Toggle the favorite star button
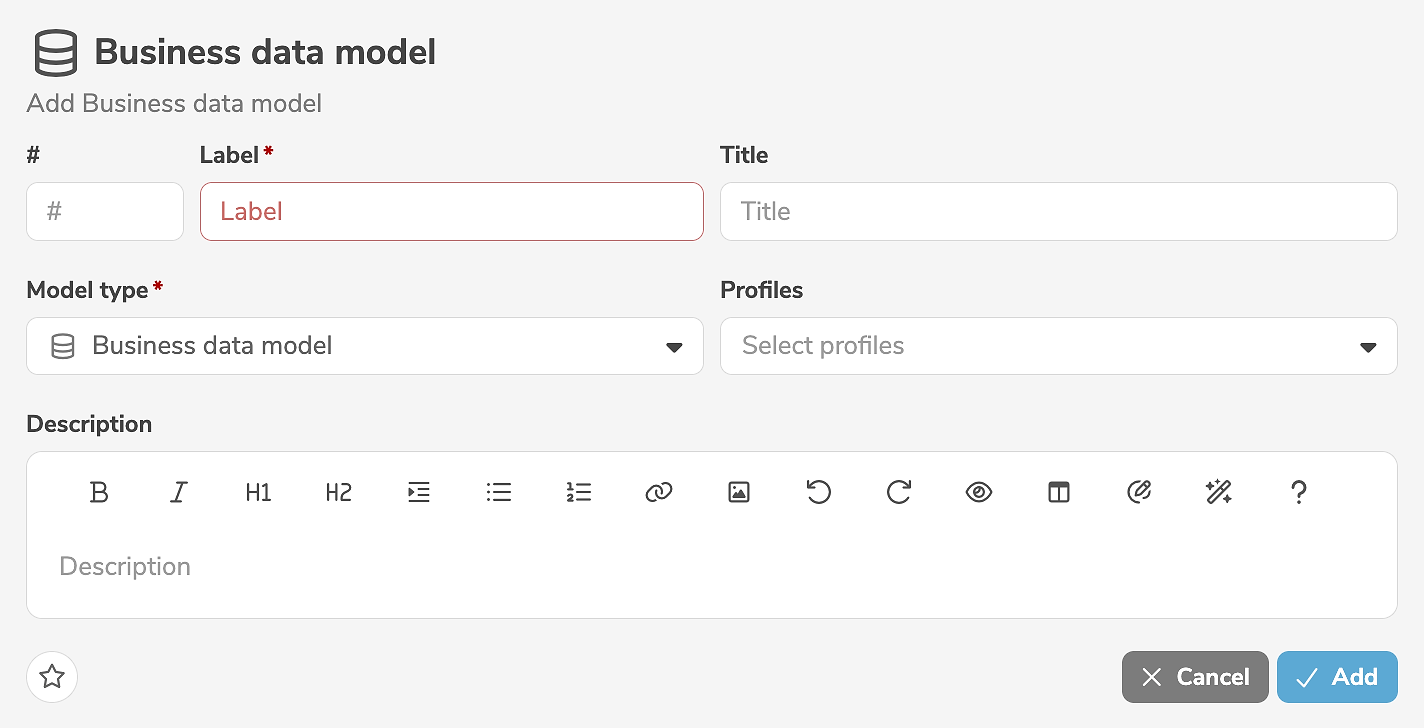Screen dimensions: 1424x728 [52, 677]
